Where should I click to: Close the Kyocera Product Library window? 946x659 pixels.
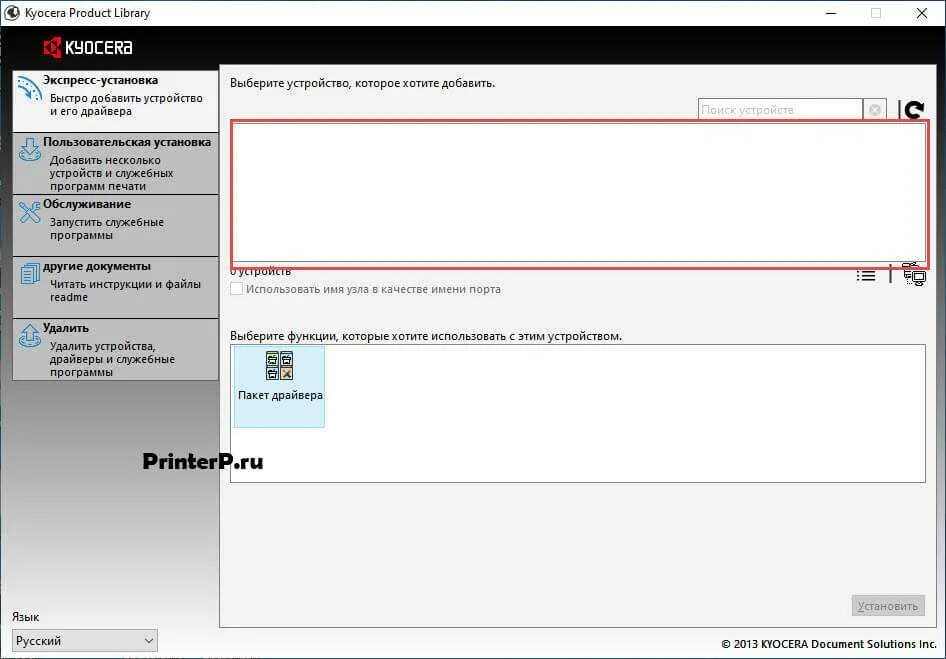922,13
